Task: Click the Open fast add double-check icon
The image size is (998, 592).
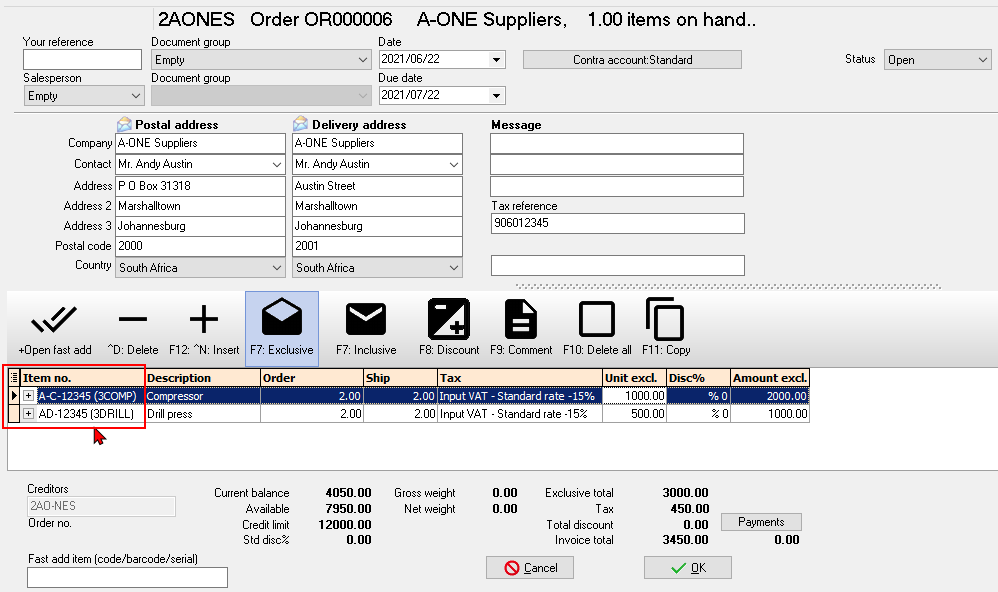Action: point(54,320)
